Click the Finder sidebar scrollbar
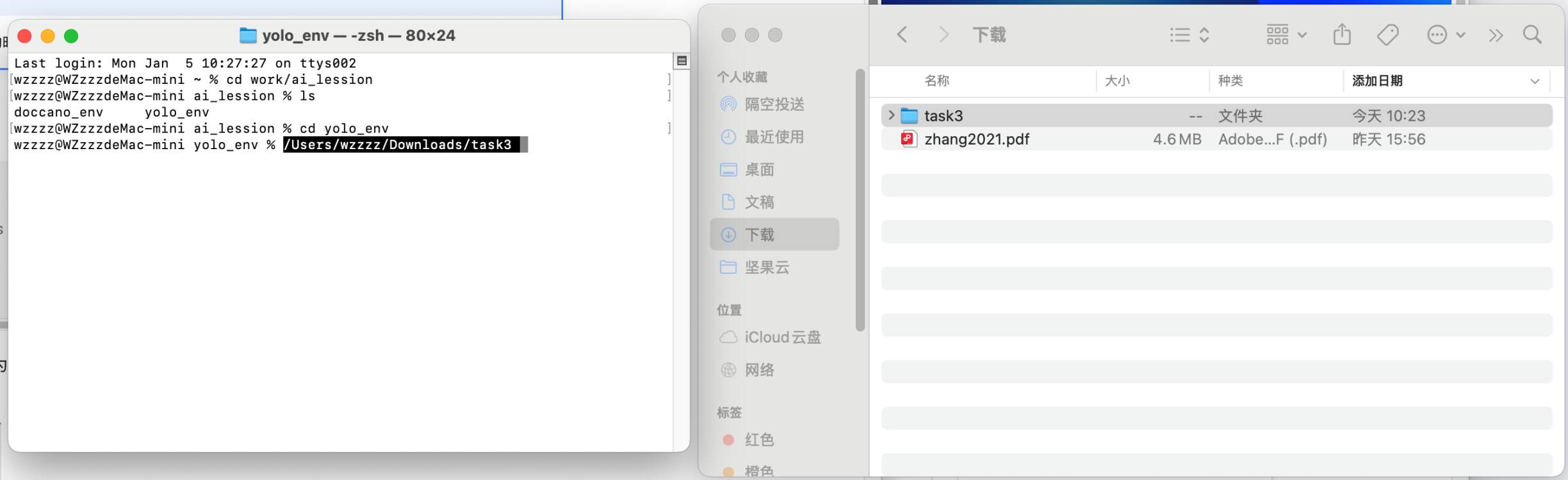The height and width of the screenshot is (480, 1568). [860, 198]
